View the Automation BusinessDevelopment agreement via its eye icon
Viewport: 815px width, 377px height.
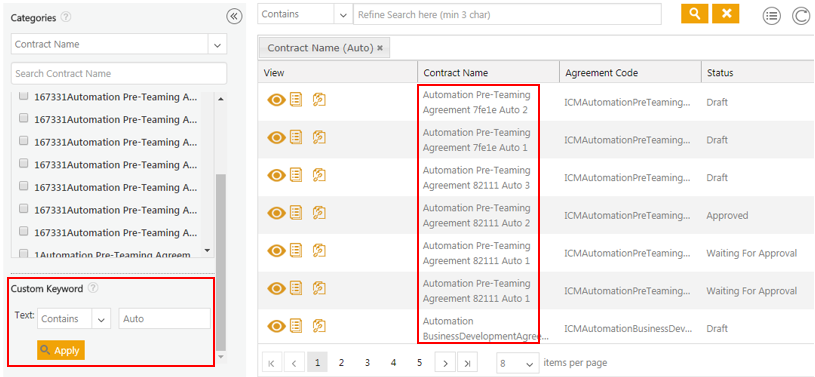tap(277, 327)
